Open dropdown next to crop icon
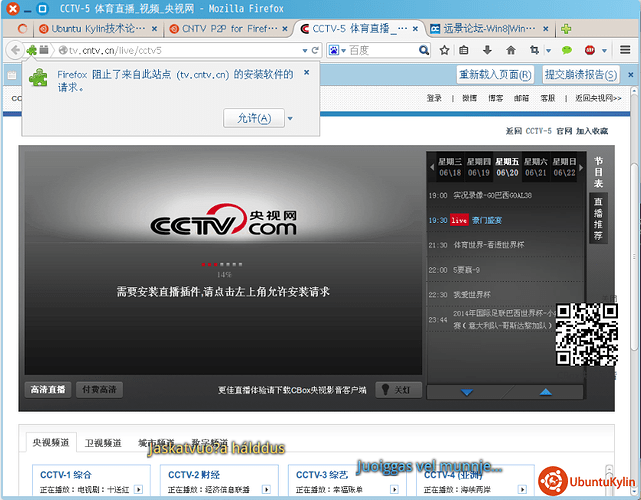The image size is (641, 500). click(x=549, y=51)
